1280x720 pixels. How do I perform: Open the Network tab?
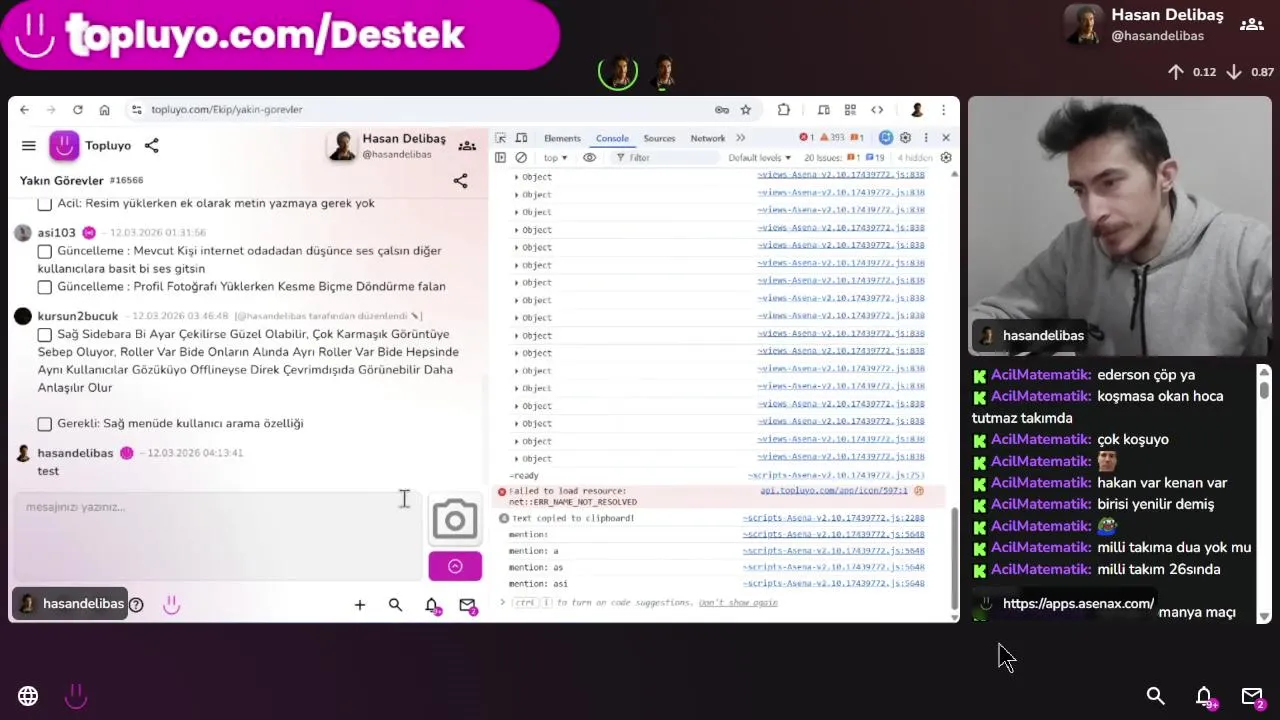(707, 138)
